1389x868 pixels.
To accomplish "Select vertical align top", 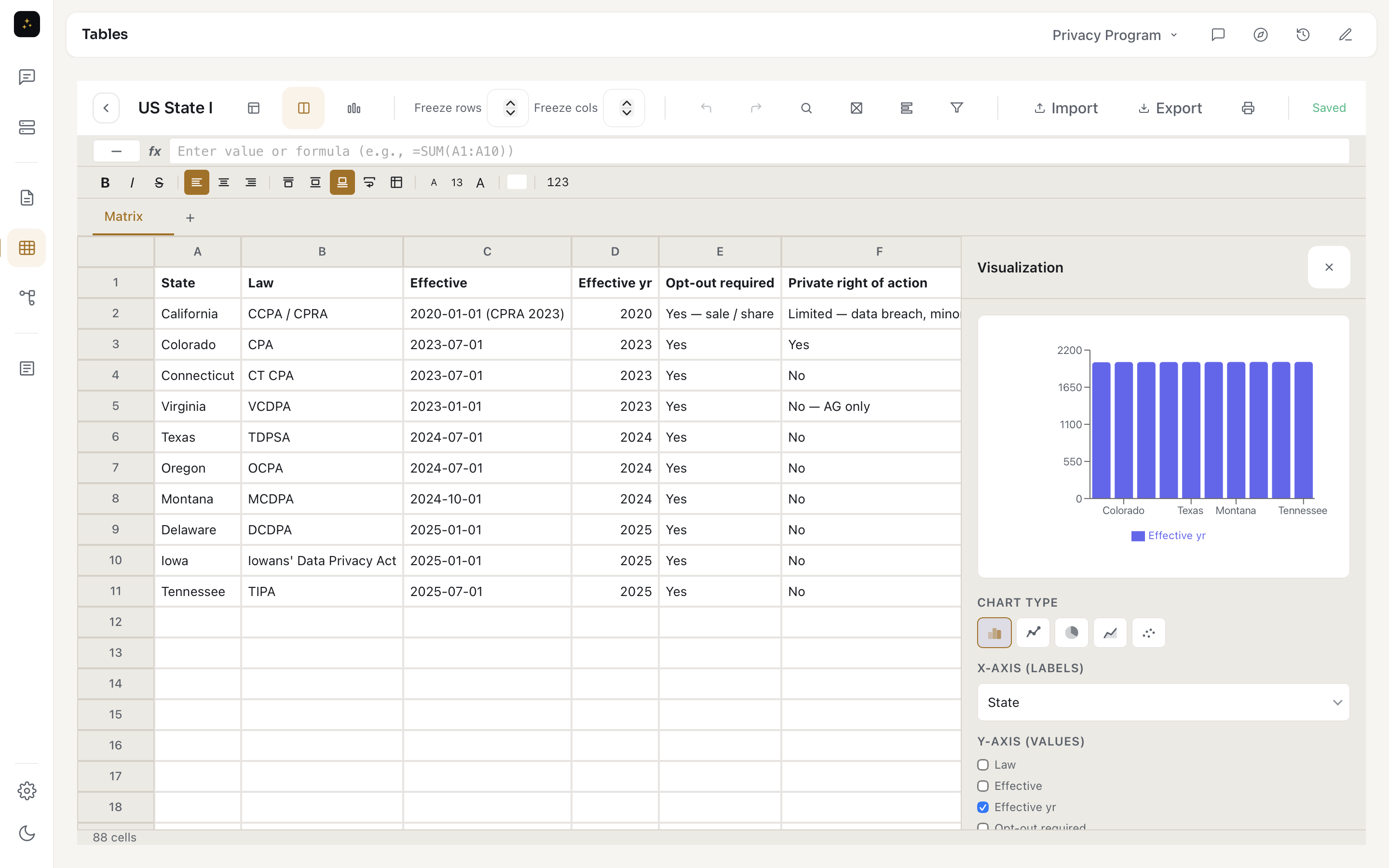I will click(288, 183).
